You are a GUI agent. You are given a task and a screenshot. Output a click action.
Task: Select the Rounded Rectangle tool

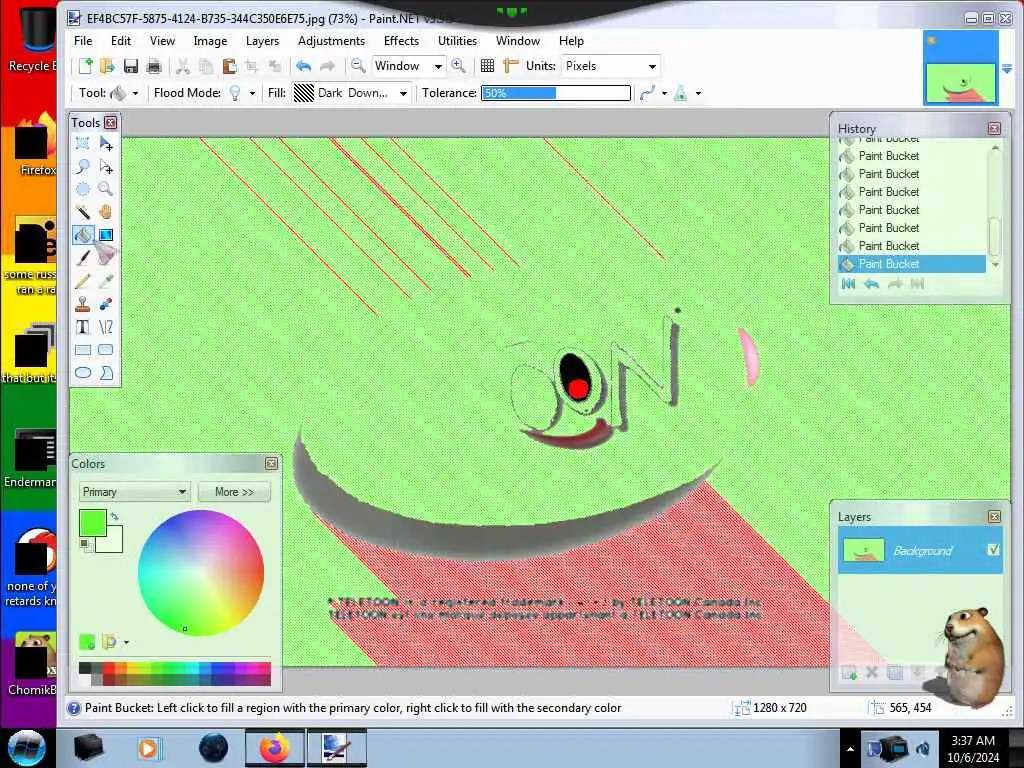tap(106, 350)
